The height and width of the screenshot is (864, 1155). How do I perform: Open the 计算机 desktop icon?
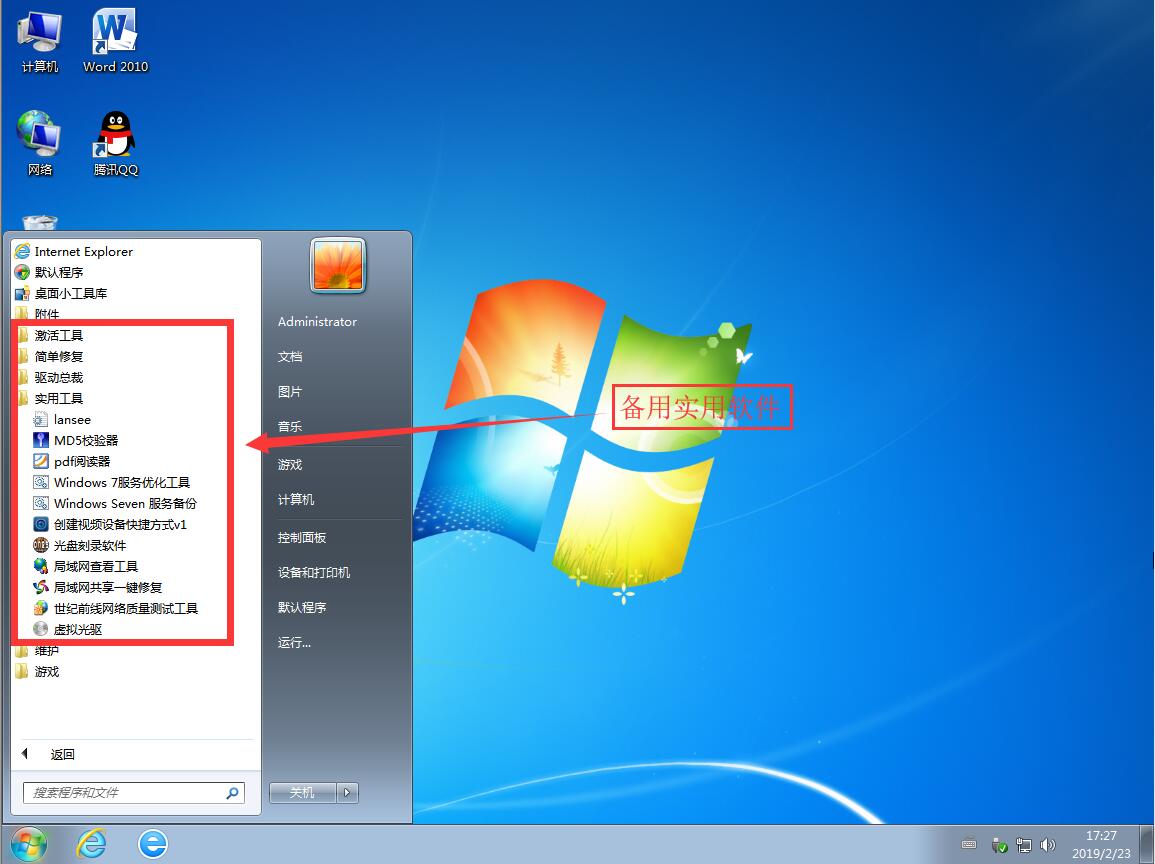pos(39,42)
